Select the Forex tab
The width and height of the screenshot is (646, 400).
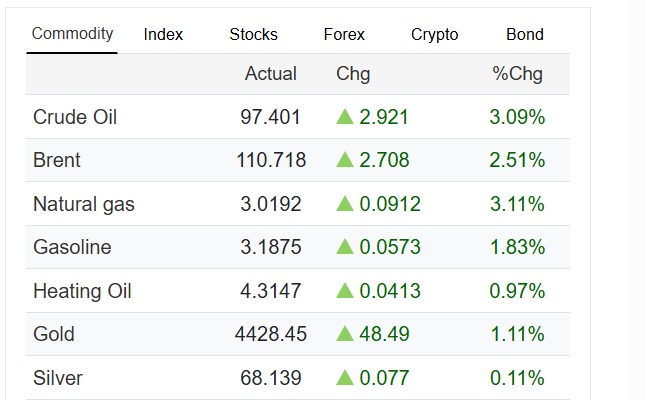[x=344, y=34]
